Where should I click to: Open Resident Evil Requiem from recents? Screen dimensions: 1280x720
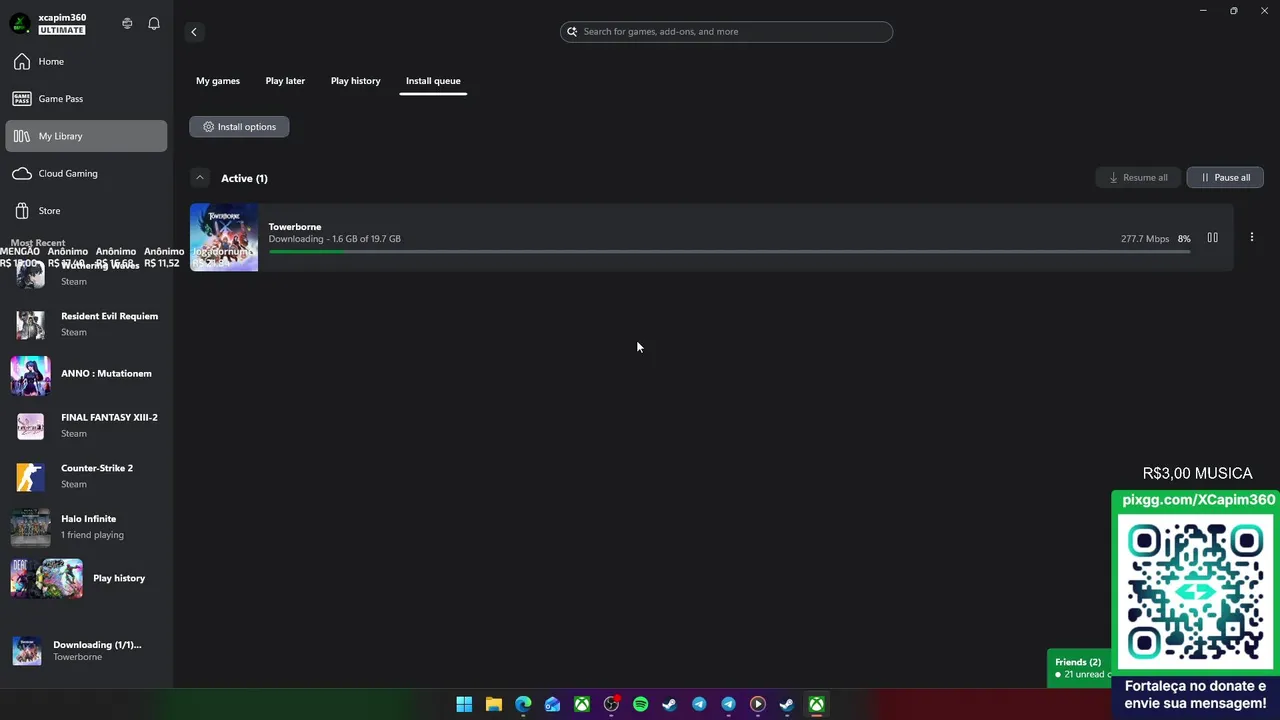pos(86,324)
